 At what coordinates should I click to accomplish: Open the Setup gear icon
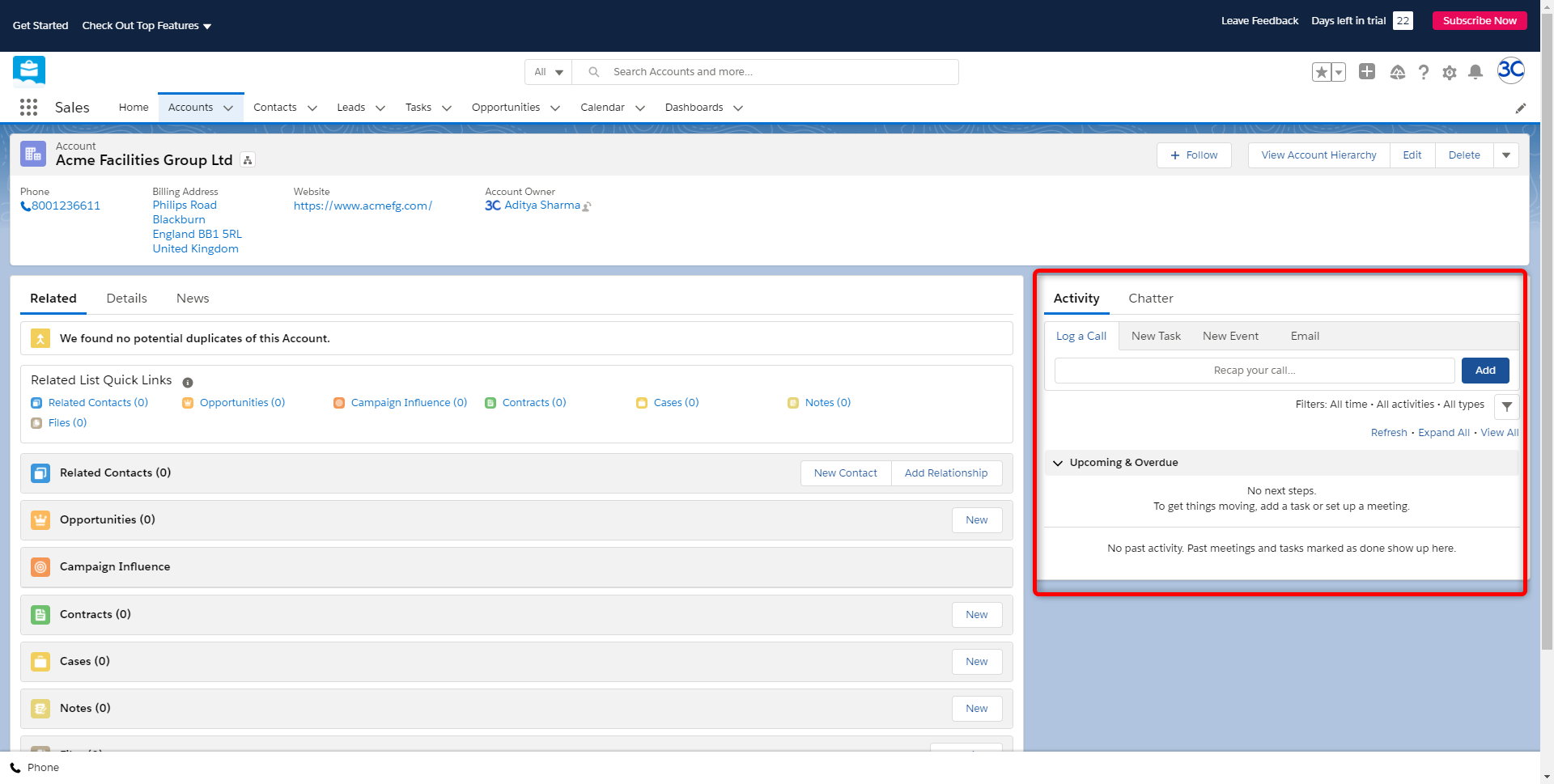[1449, 72]
